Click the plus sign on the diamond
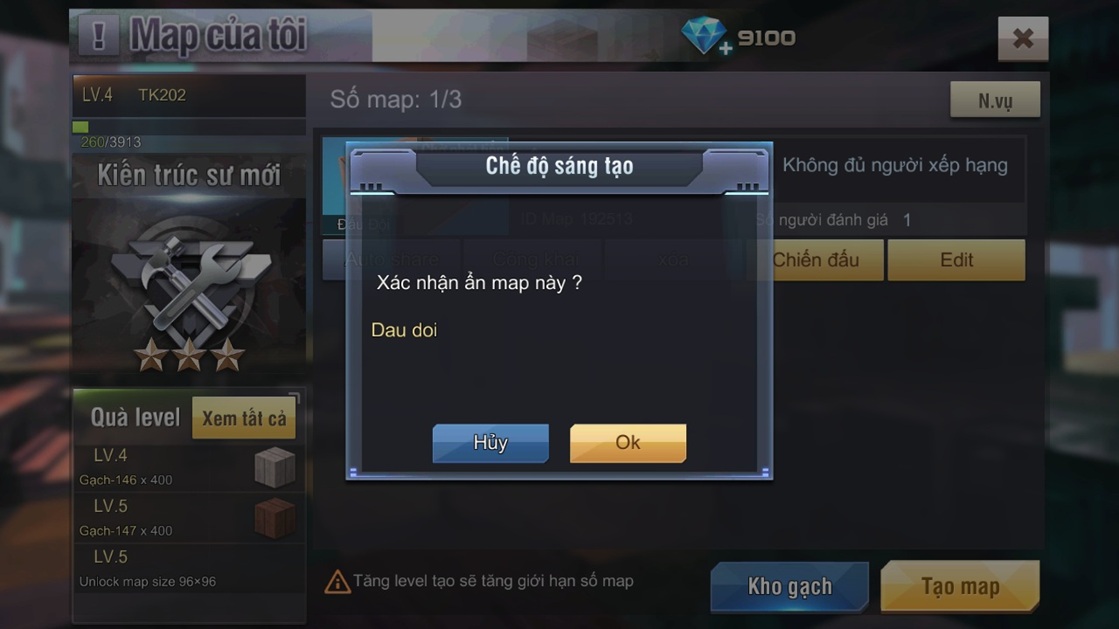Image resolution: width=1119 pixels, height=629 pixels. (x=725, y=48)
